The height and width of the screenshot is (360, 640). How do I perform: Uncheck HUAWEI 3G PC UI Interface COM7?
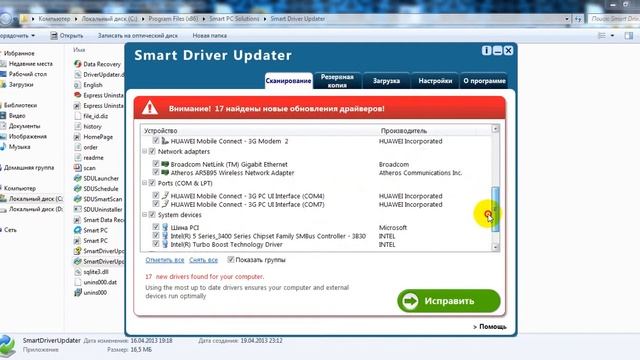(156, 204)
